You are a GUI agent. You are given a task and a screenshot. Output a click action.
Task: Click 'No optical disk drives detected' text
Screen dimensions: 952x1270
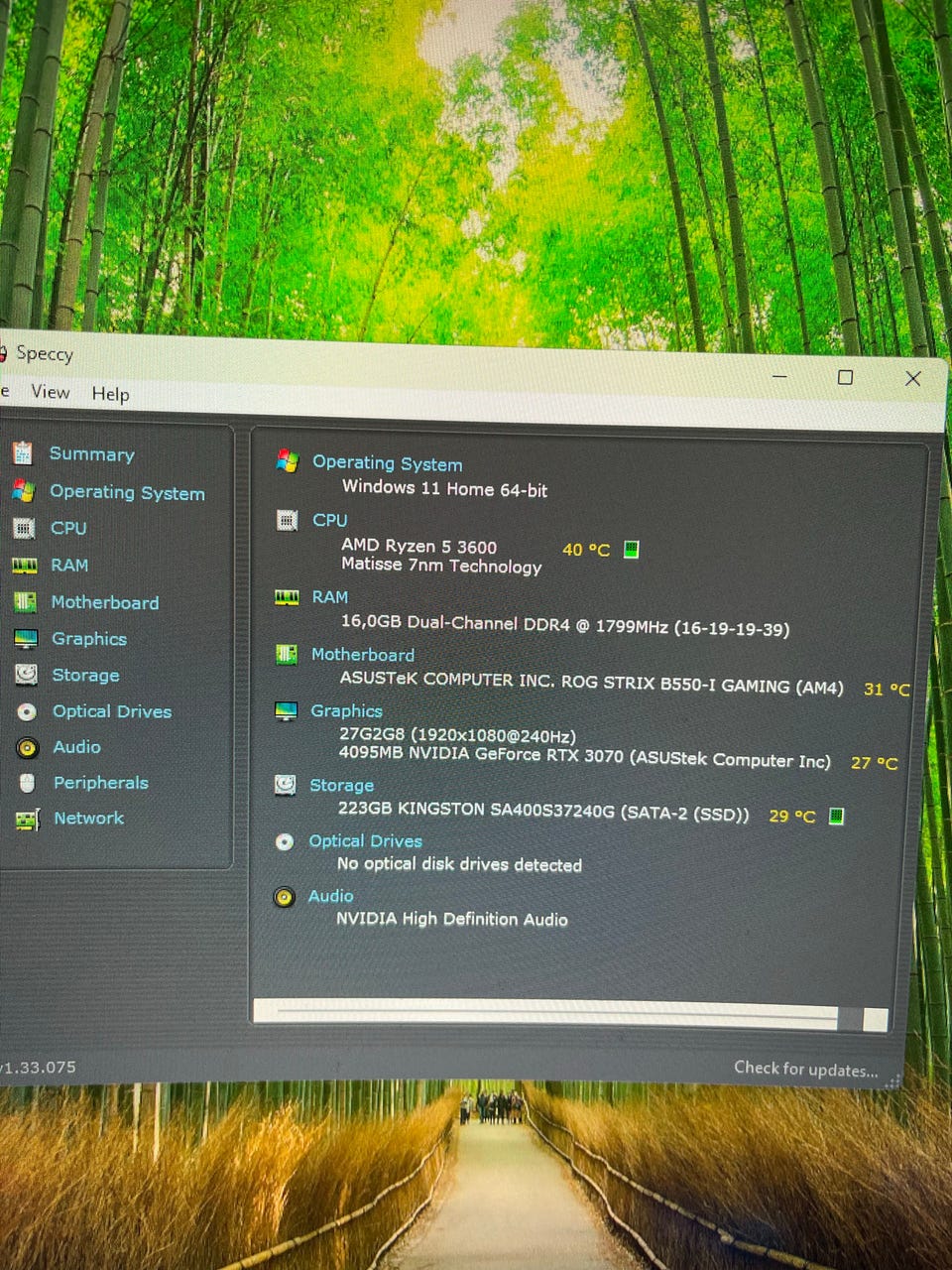point(459,864)
